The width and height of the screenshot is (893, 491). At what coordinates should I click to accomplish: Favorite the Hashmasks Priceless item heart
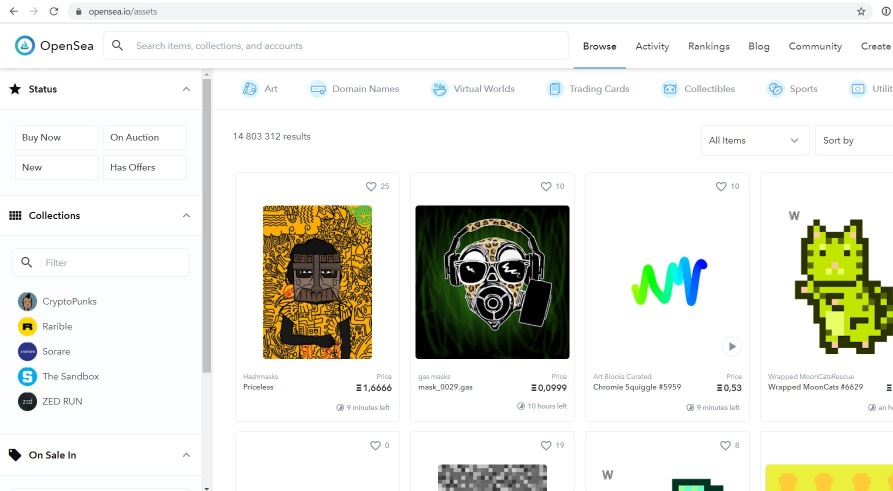click(371, 186)
